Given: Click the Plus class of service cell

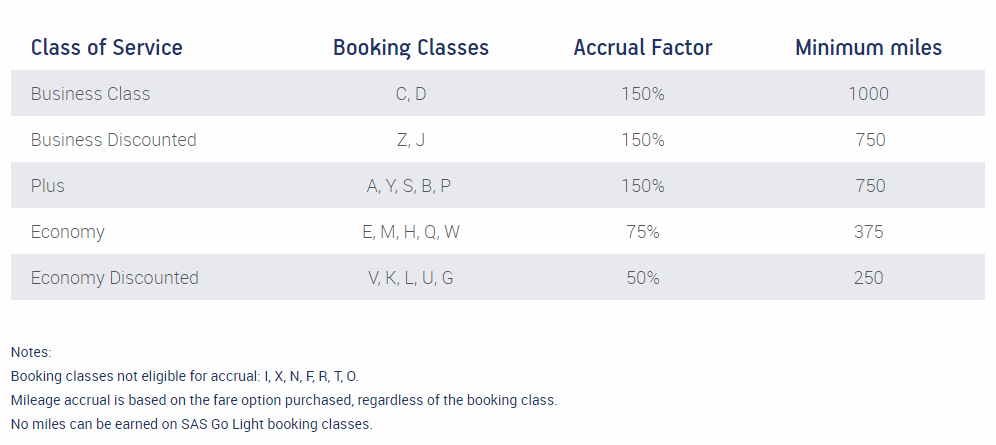Looking at the screenshot, I should tap(48, 186).
